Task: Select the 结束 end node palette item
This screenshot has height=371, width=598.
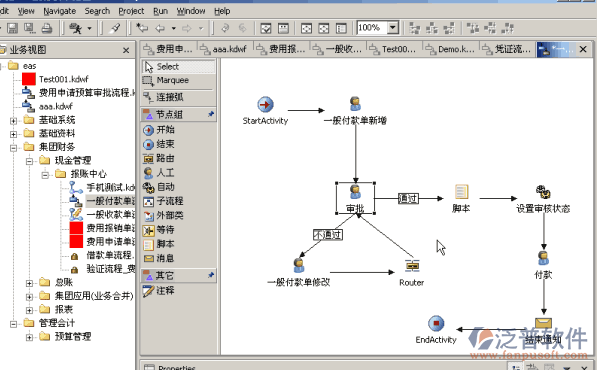Action: point(159,144)
